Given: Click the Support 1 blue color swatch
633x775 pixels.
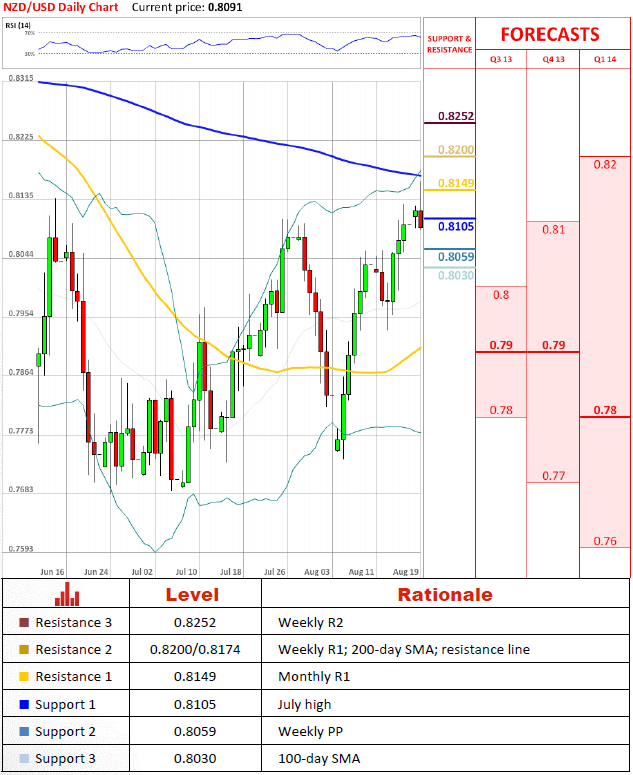Looking at the screenshot, I should (x=24, y=704).
